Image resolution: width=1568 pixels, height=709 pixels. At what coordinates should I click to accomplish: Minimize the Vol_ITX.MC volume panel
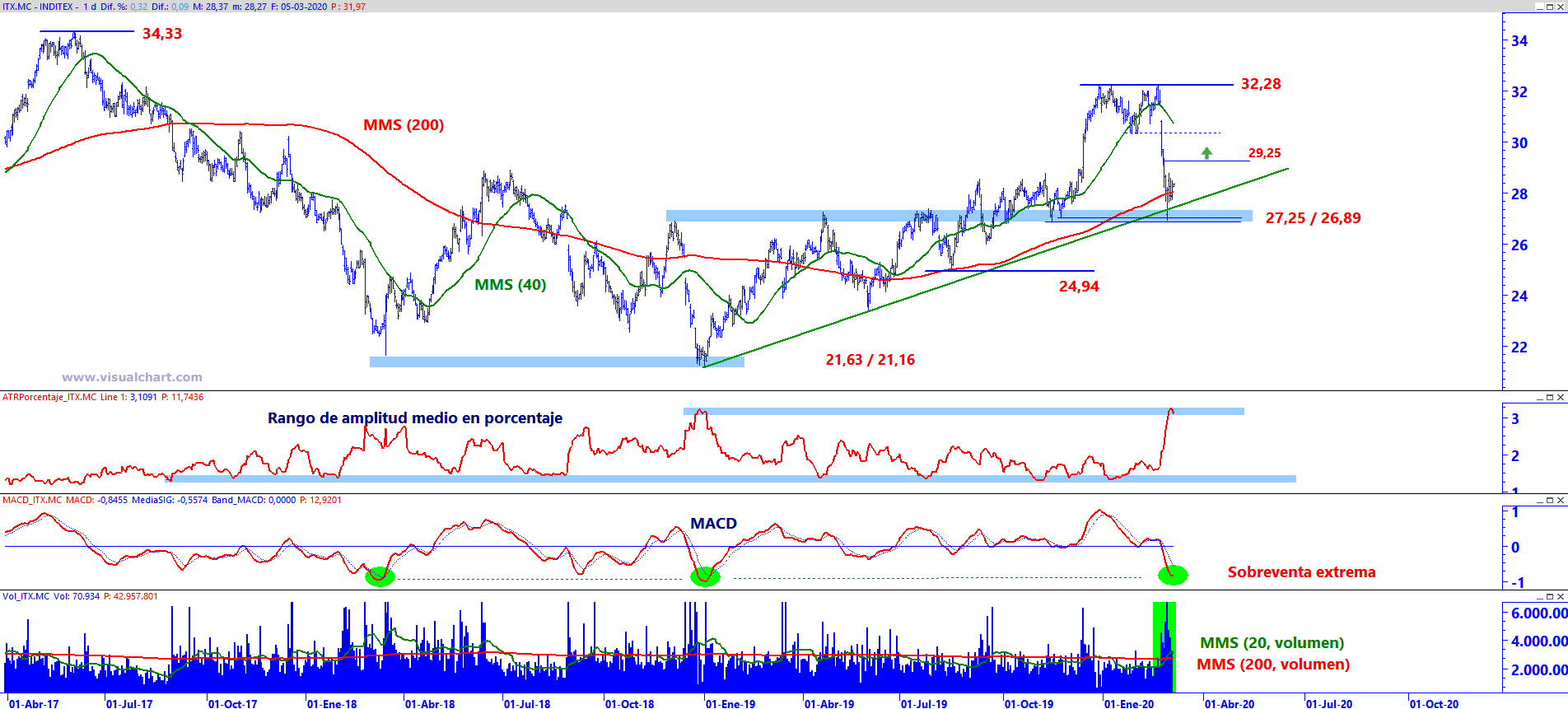[x=1540, y=596]
